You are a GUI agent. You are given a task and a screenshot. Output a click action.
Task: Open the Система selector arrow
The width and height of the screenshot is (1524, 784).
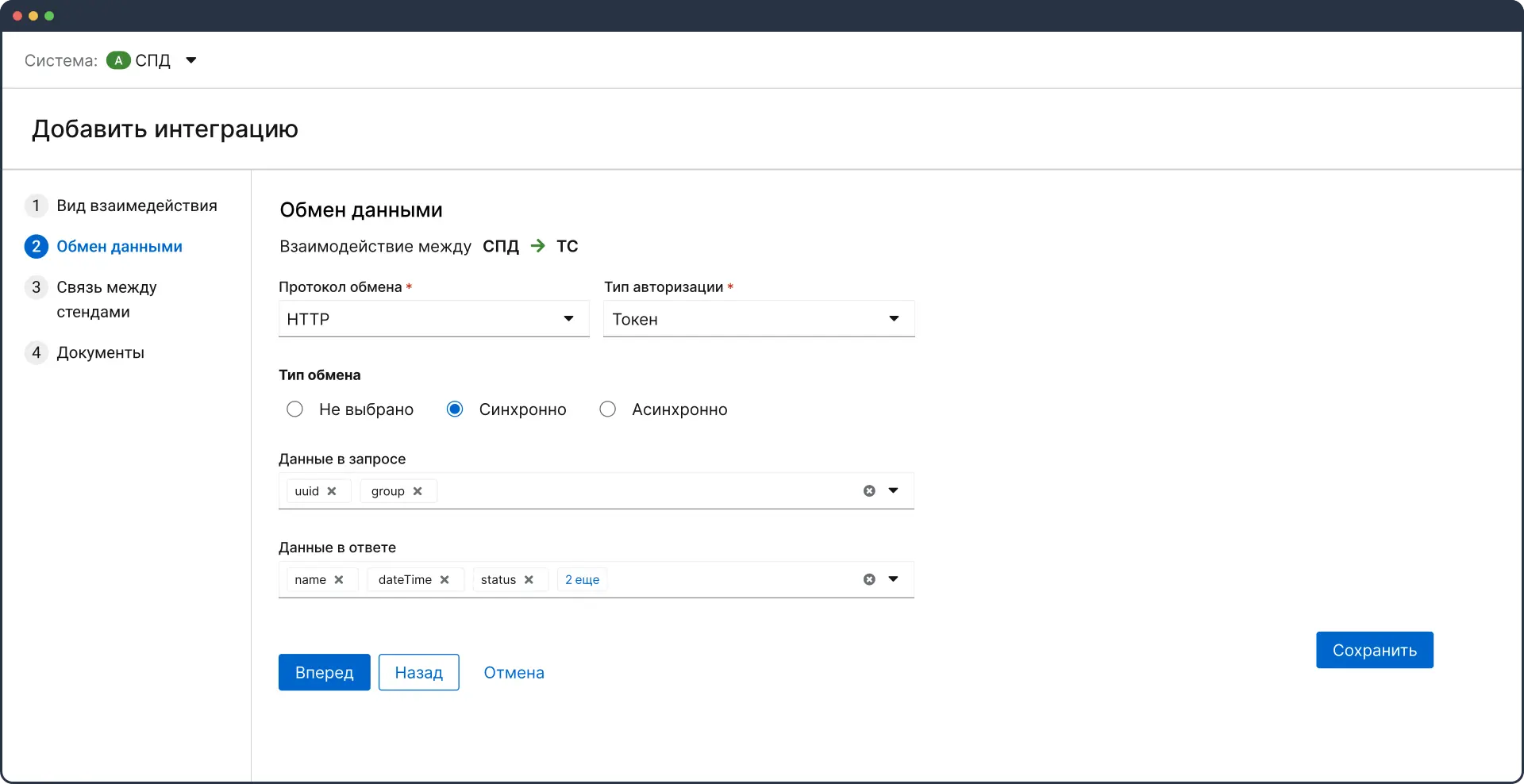(x=190, y=60)
